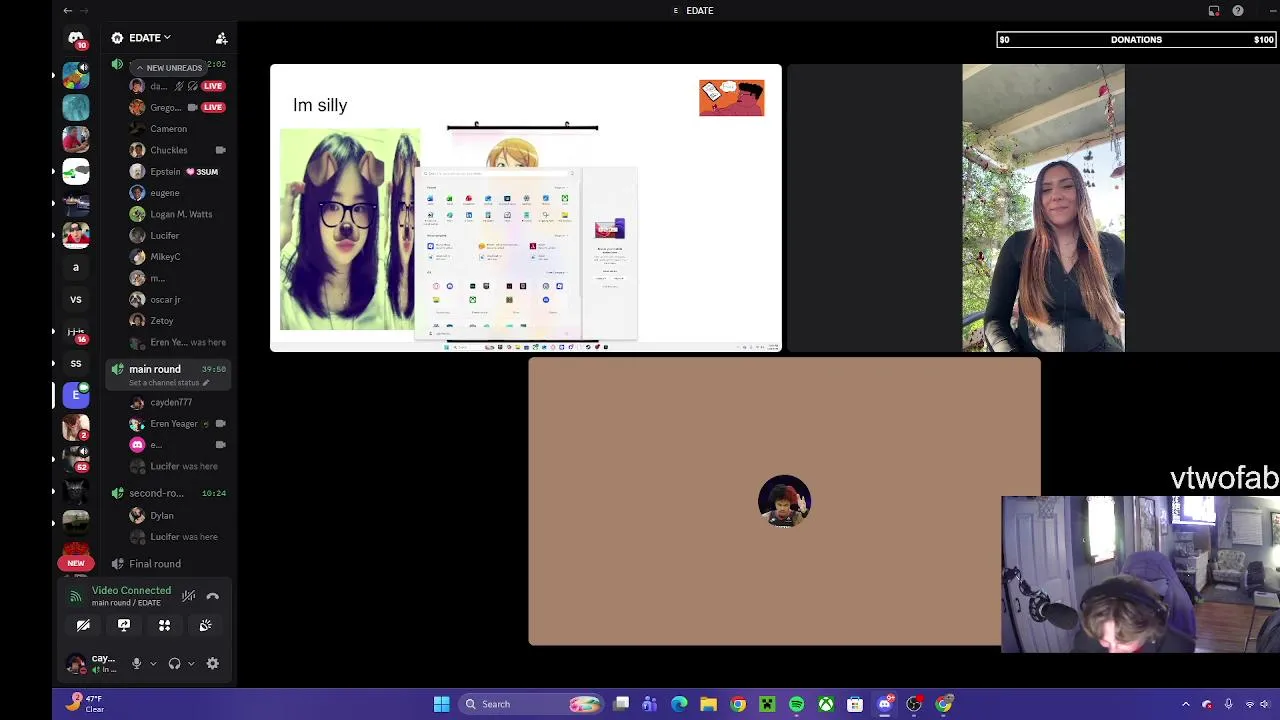Select user oscar jr in voice list
Image resolution: width=1280 pixels, height=720 pixels.
coord(165,300)
